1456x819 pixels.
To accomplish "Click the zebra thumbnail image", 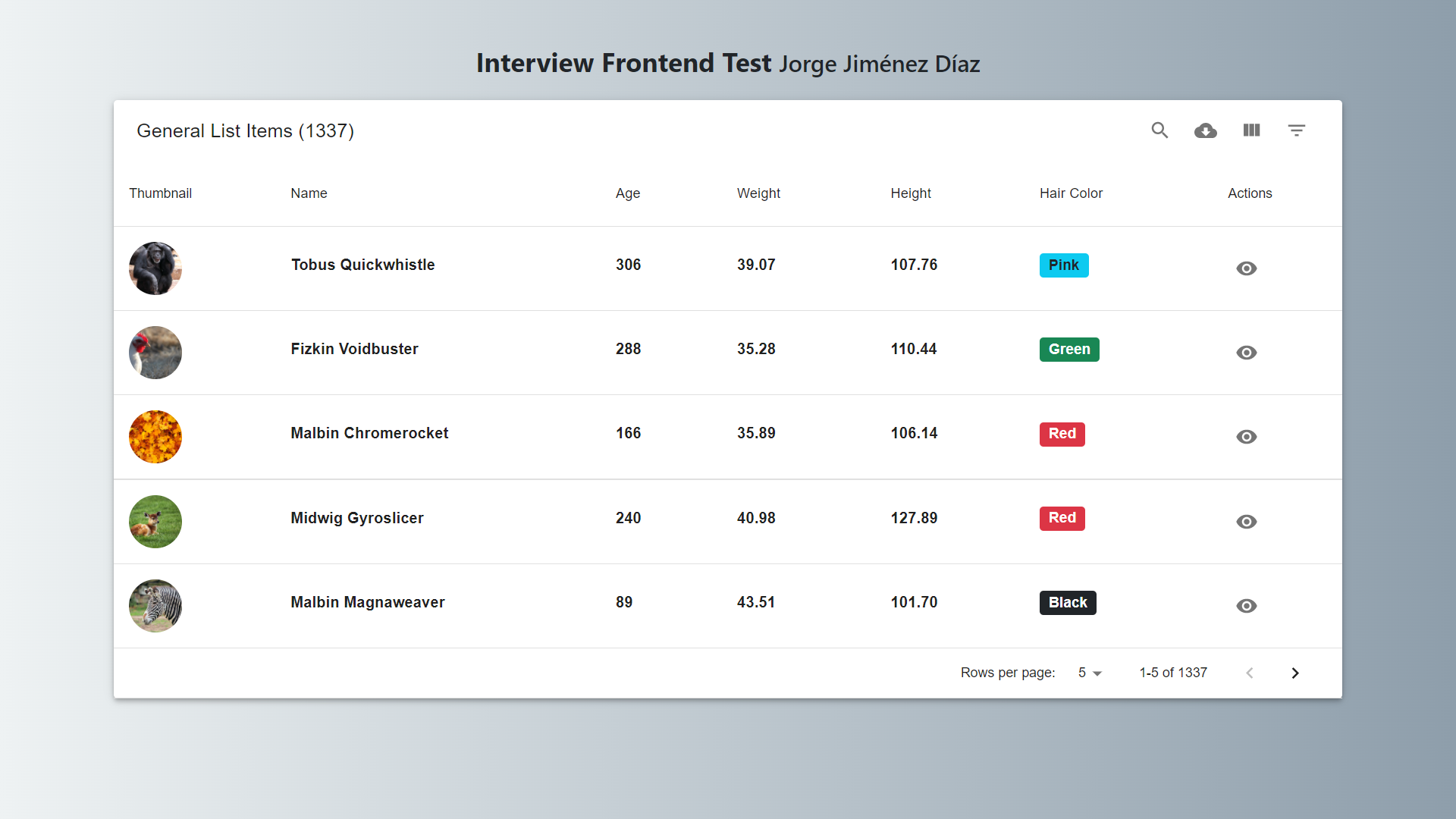I will (x=155, y=606).
